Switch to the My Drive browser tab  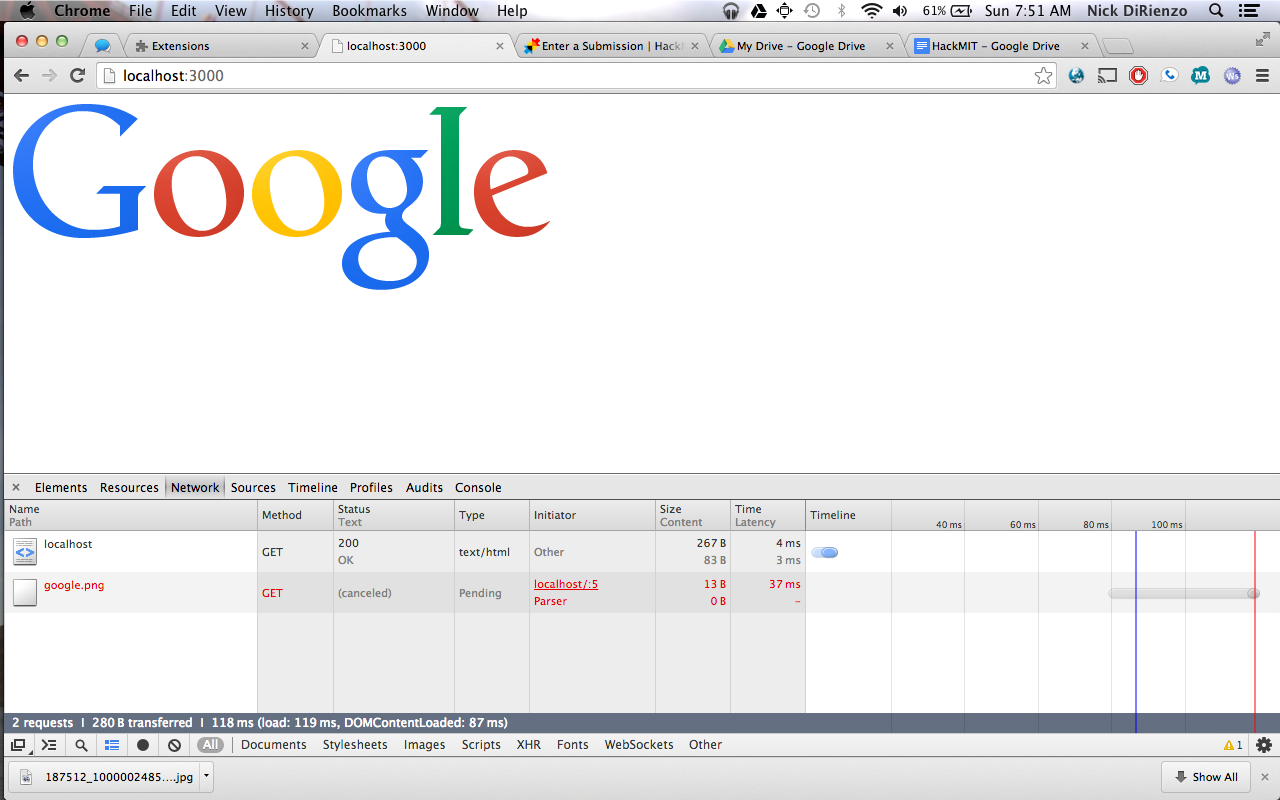tap(807, 46)
